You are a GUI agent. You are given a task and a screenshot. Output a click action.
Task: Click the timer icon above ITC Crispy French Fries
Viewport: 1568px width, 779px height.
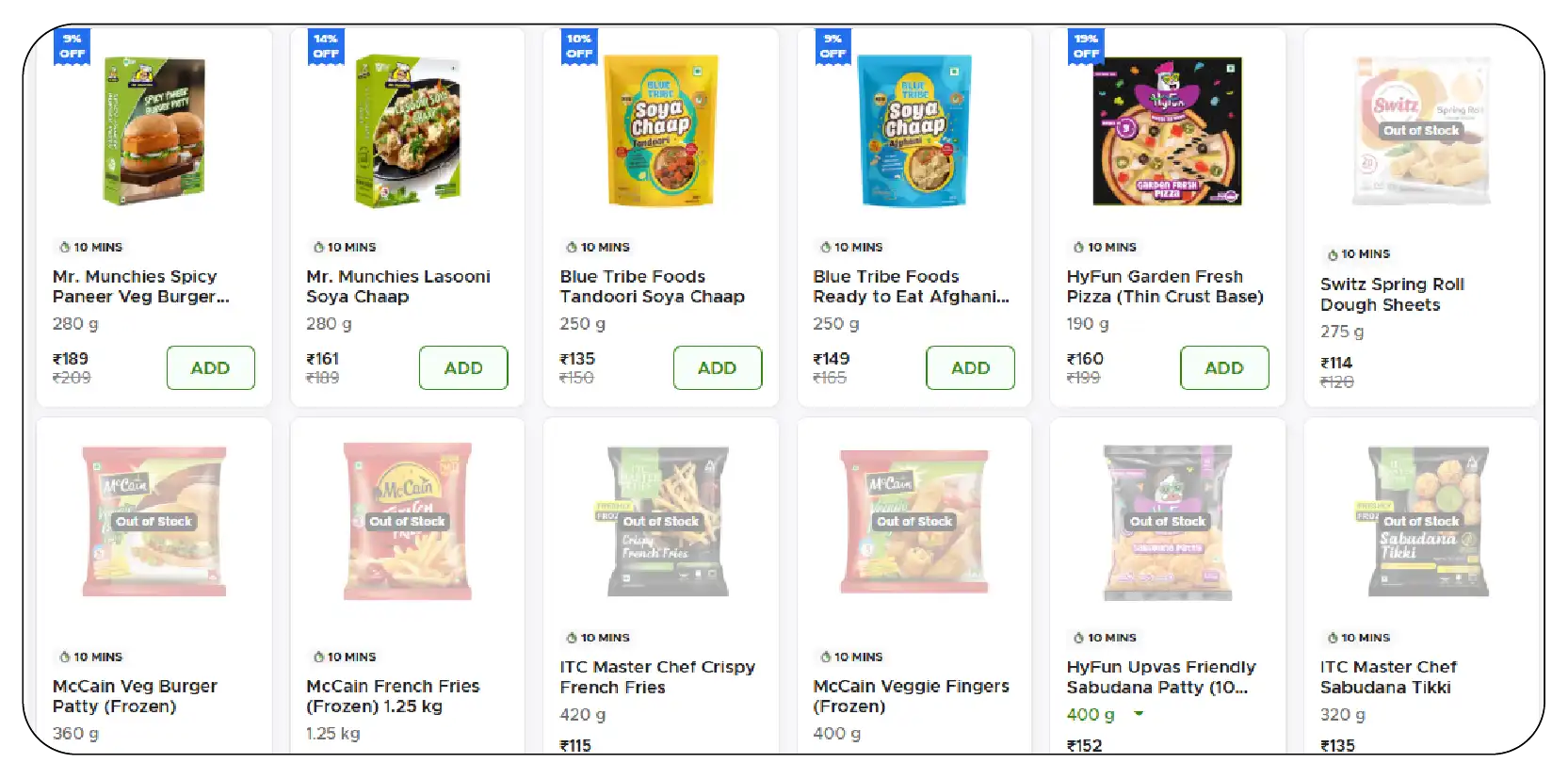[572, 638]
